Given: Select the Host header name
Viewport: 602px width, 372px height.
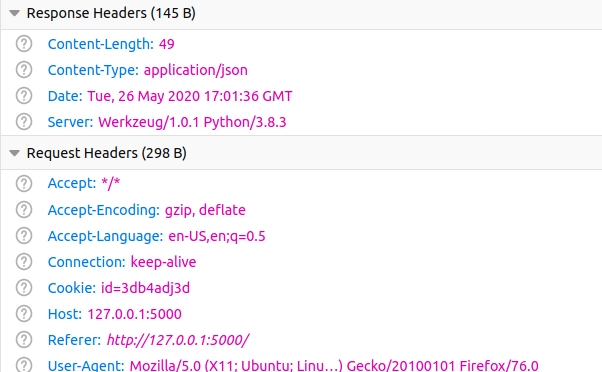Looking at the screenshot, I should pos(65,314).
